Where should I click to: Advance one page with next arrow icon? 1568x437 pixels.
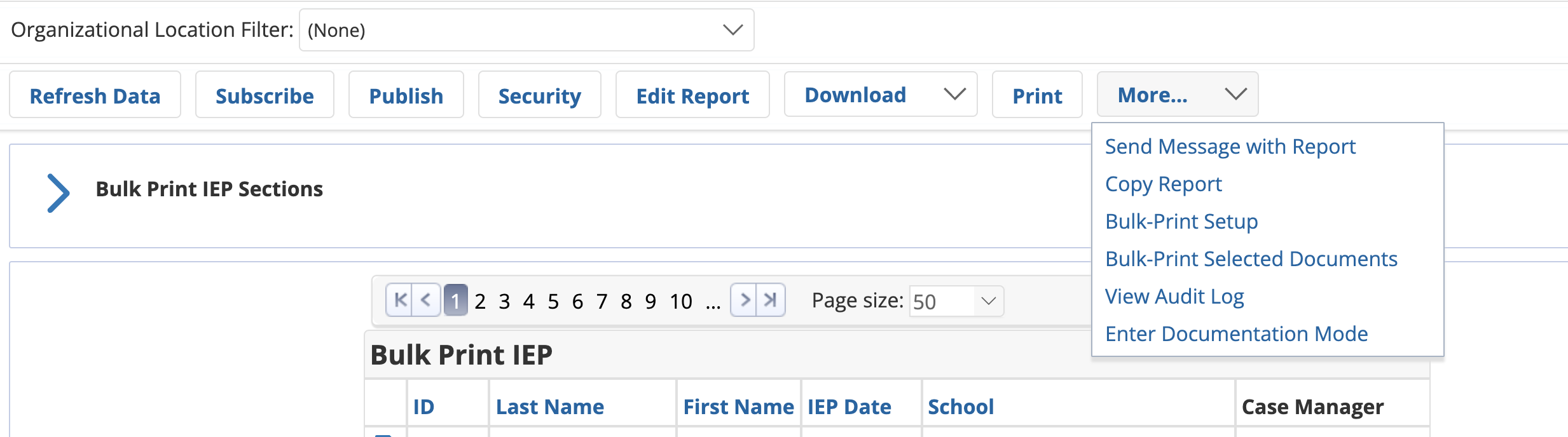tap(744, 300)
